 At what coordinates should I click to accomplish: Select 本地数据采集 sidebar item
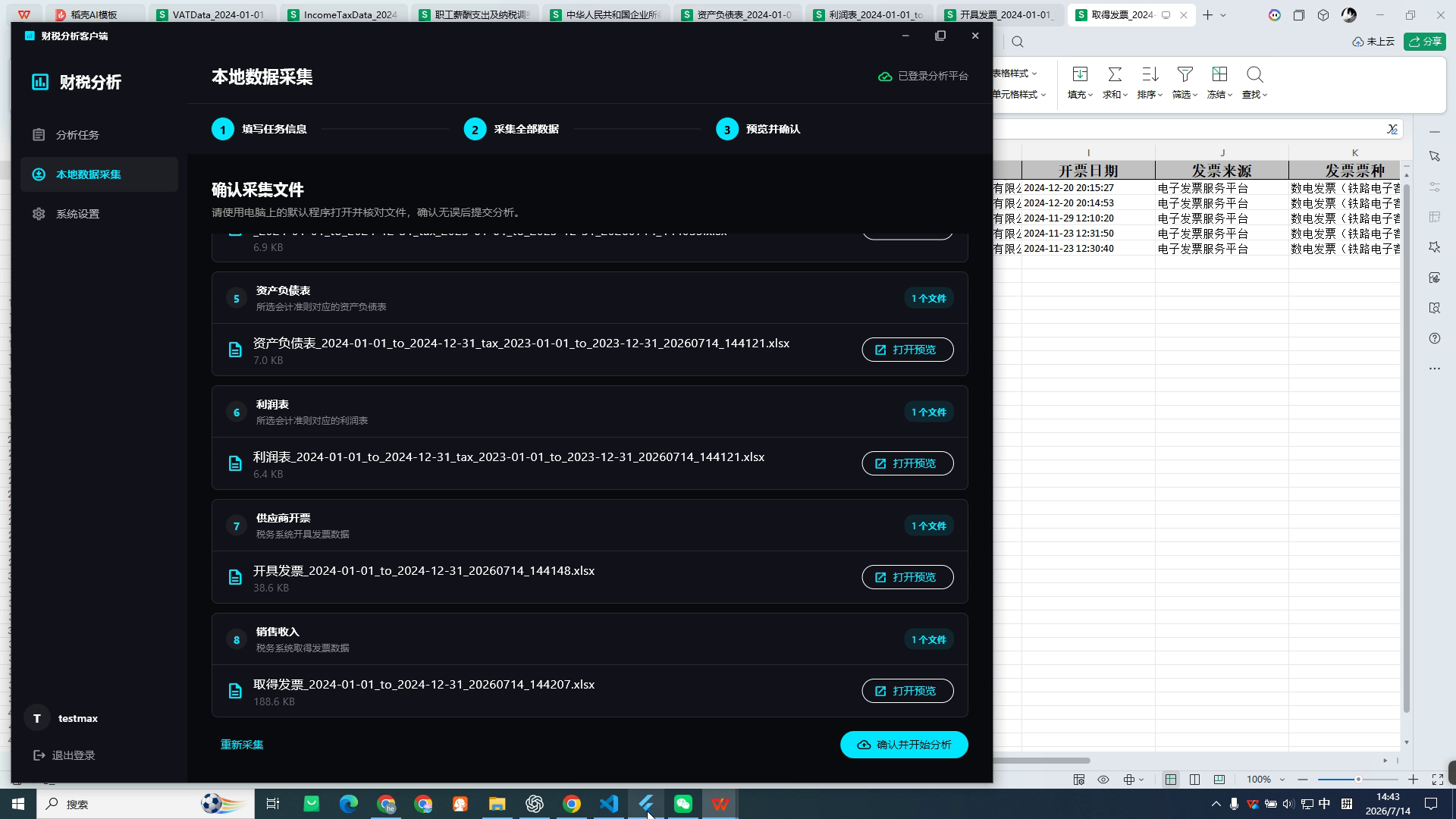[x=99, y=174]
